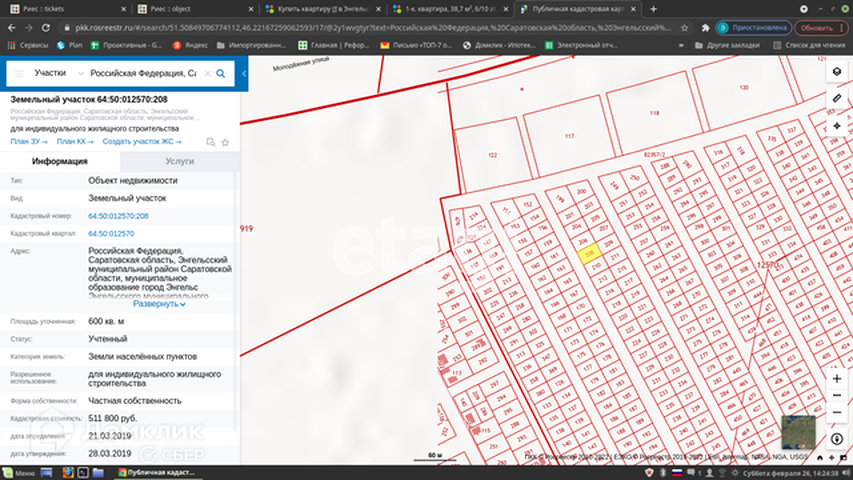Click the Публичная кадаст... taskbar window button

(x=158, y=473)
